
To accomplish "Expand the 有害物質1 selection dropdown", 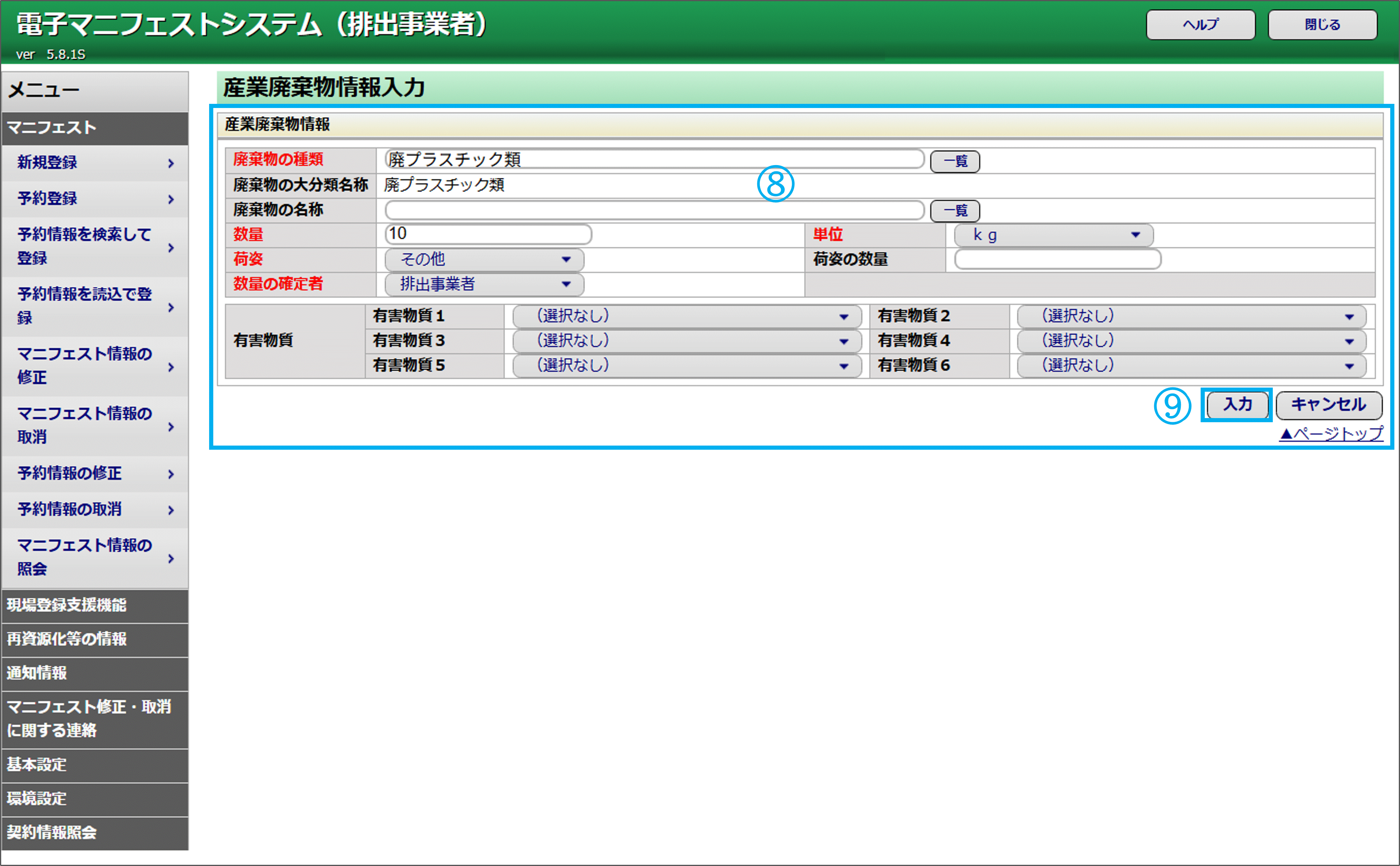I will [687, 316].
